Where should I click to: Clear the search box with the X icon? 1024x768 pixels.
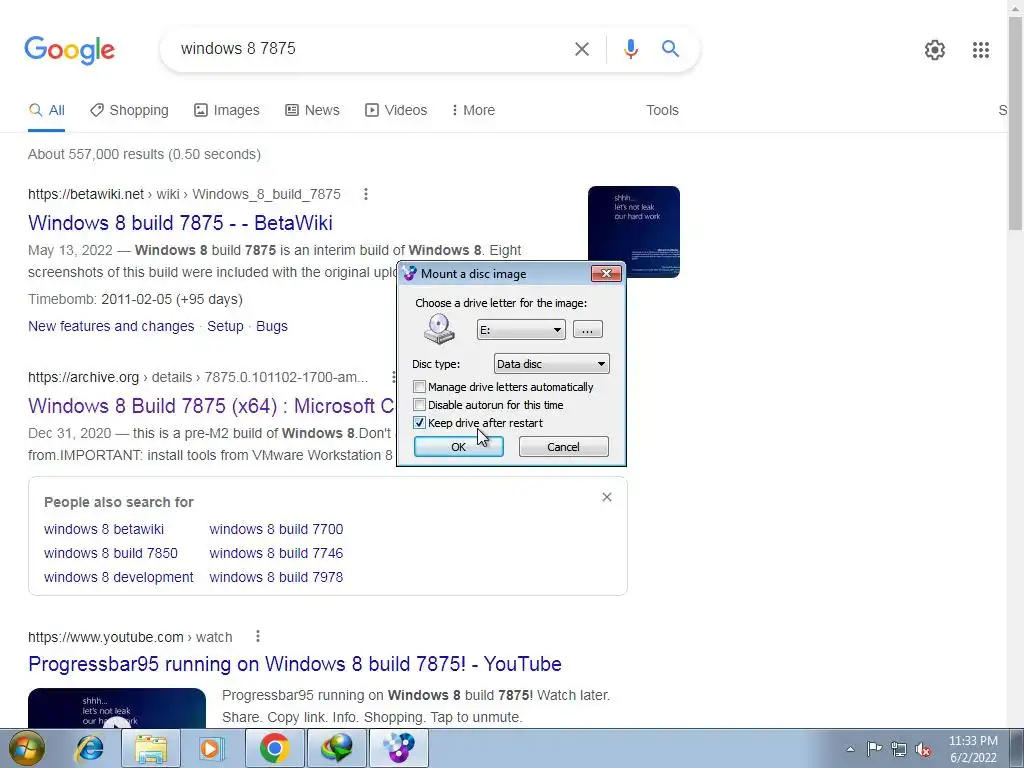pos(581,49)
